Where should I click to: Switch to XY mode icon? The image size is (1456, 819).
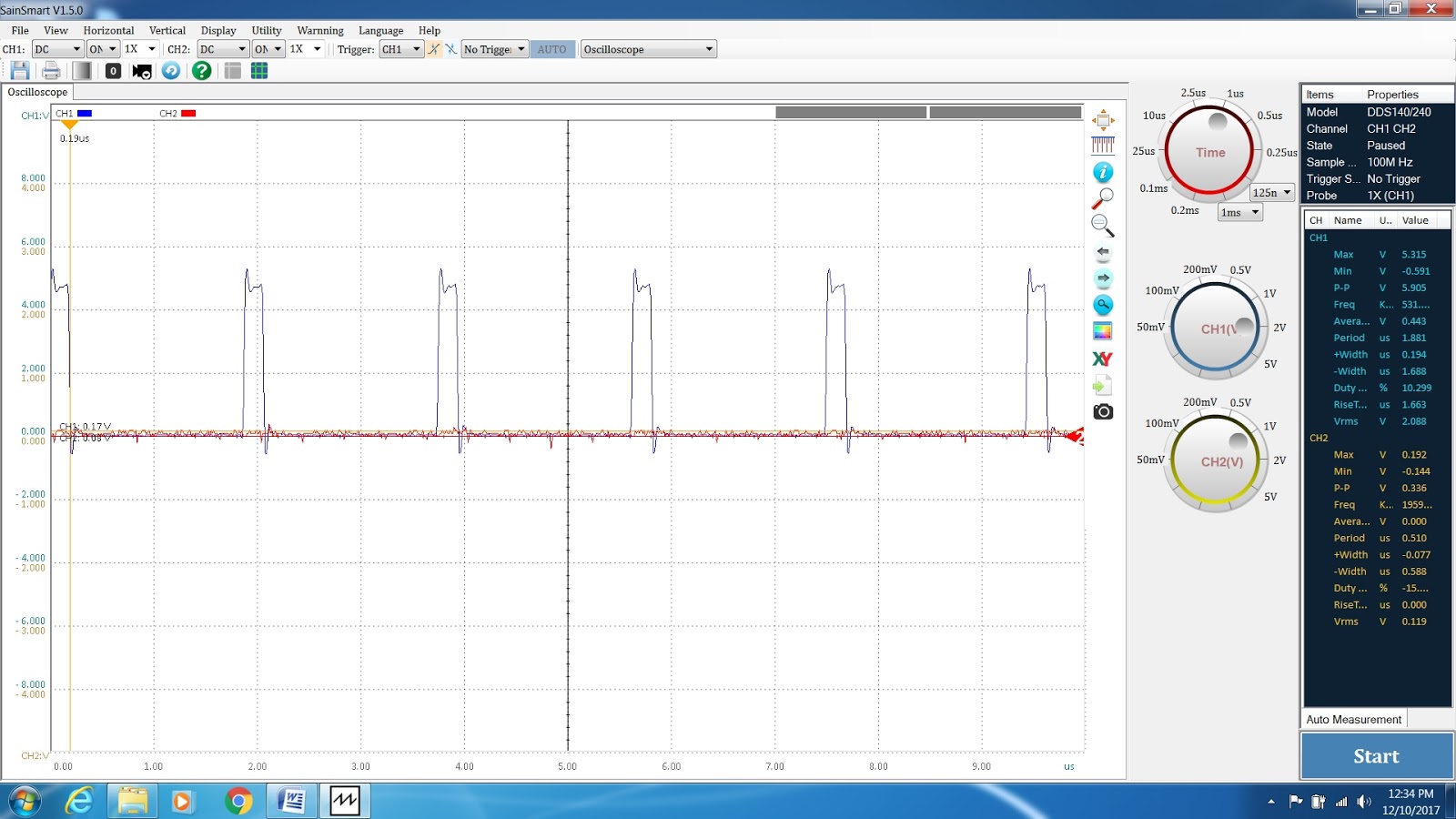click(x=1103, y=359)
